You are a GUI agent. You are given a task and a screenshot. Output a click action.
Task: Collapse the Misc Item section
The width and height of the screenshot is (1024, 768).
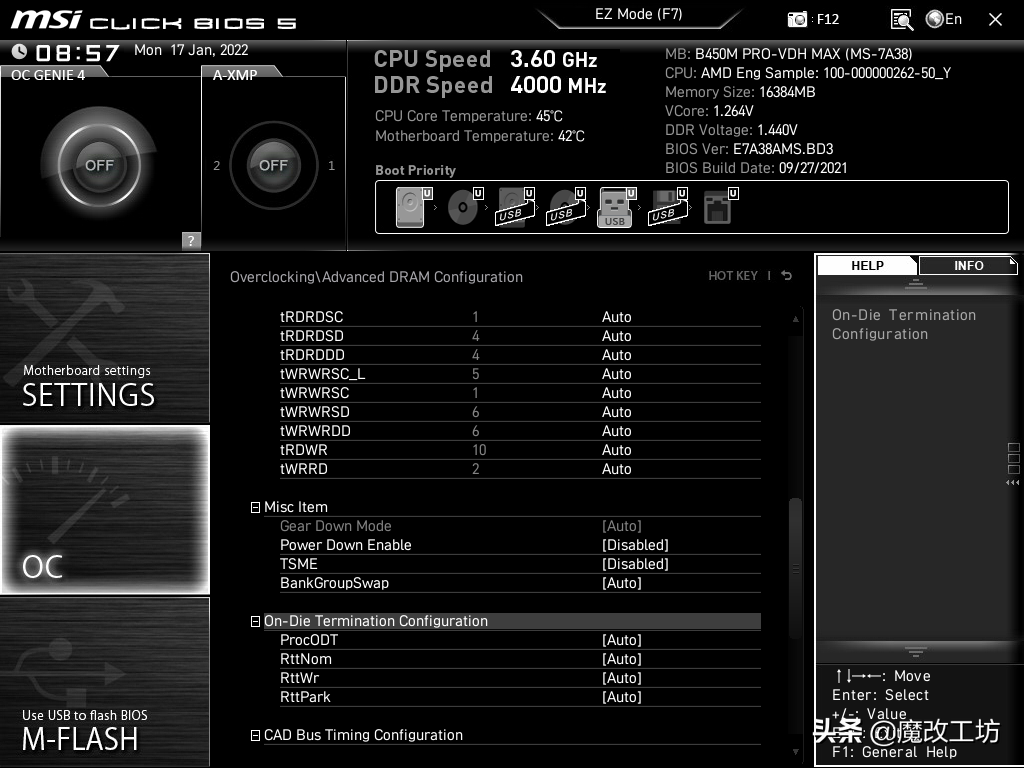tap(255, 507)
